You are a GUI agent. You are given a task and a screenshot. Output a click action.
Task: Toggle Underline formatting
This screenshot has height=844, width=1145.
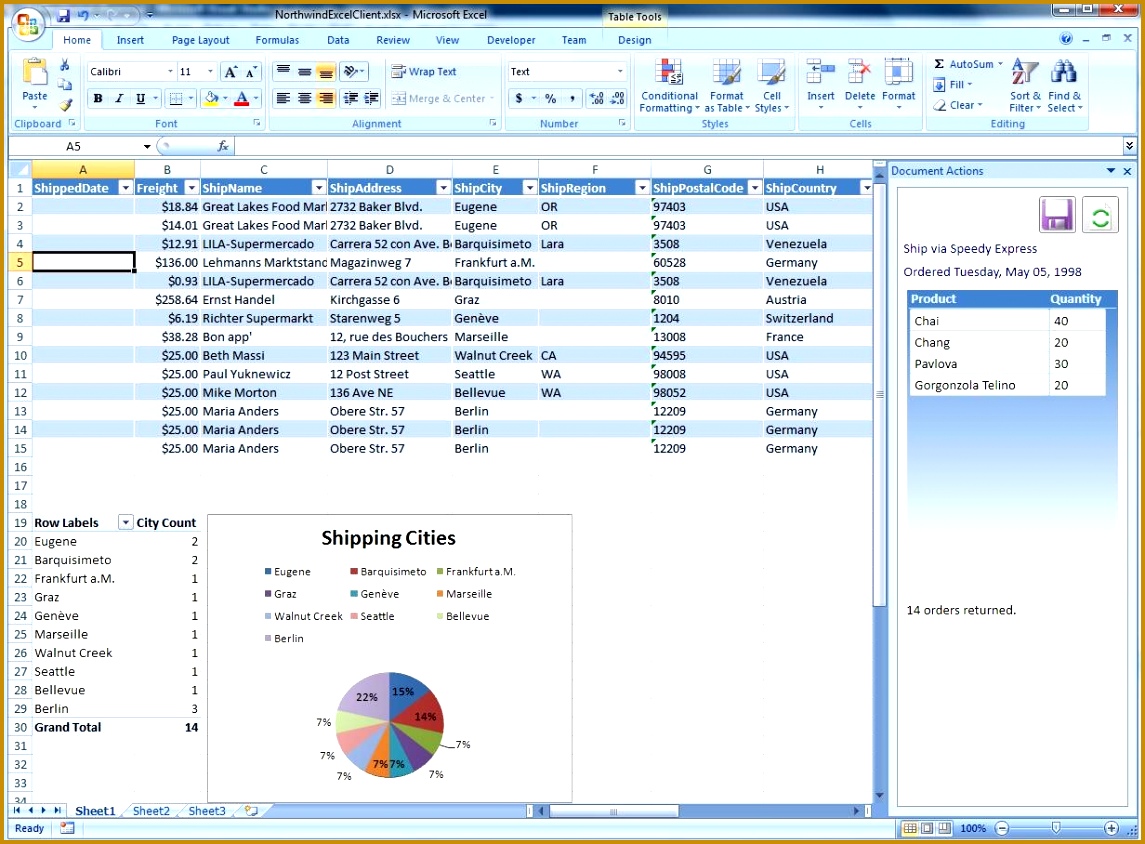[x=140, y=99]
